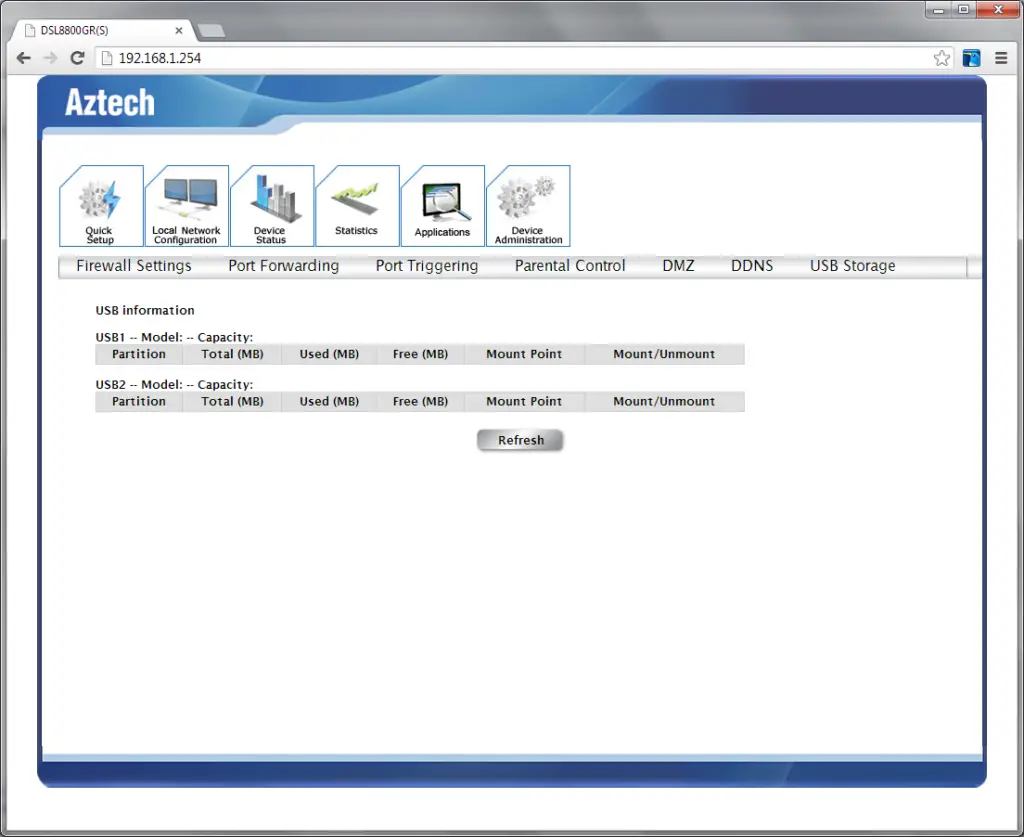Click the blue browser extension icon
The width and height of the screenshot is (1024, 837).
(971, 58)
